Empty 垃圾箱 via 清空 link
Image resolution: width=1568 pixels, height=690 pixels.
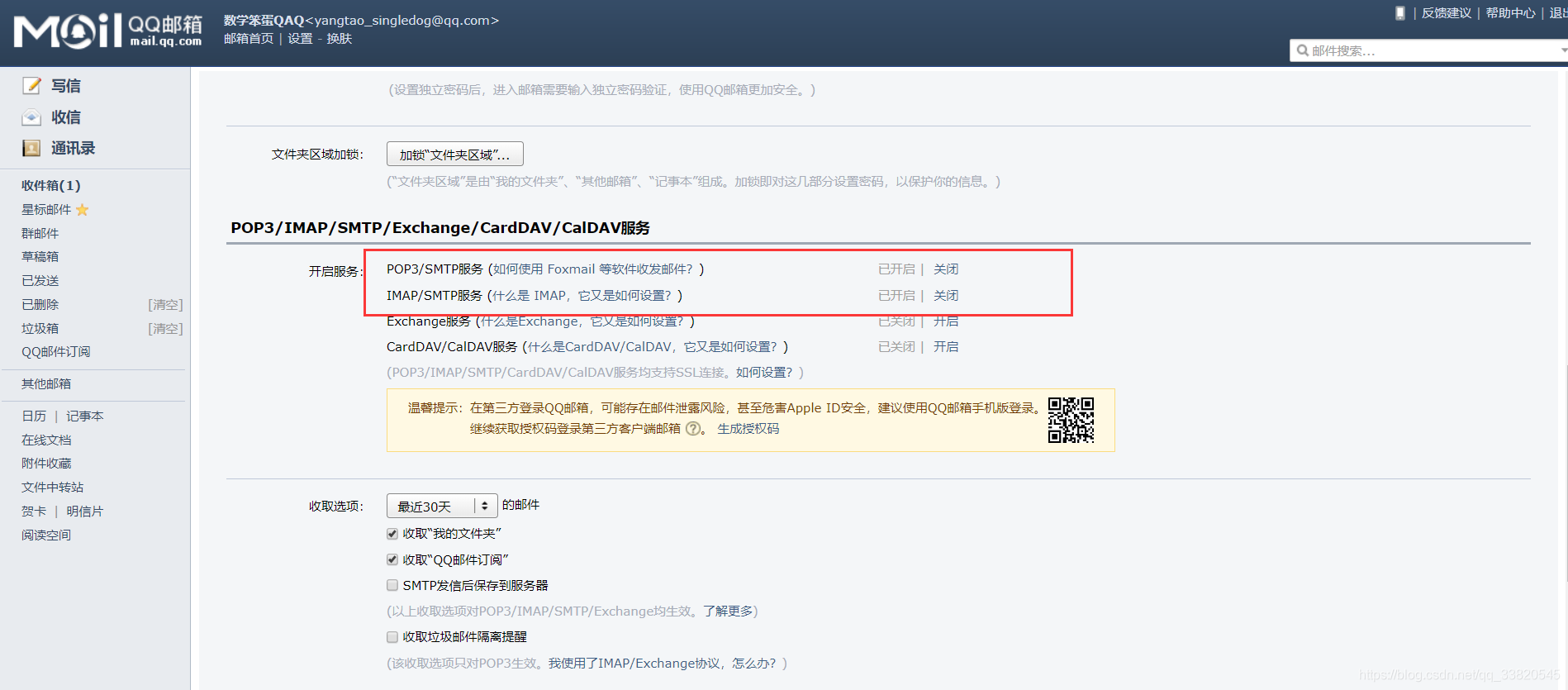click(165, 328)
